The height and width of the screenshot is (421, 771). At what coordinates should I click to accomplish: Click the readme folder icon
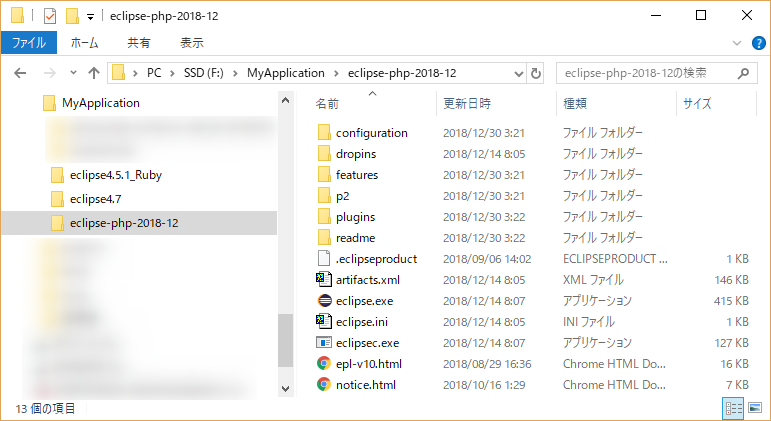pyautogui.click(x=324, y=238)
